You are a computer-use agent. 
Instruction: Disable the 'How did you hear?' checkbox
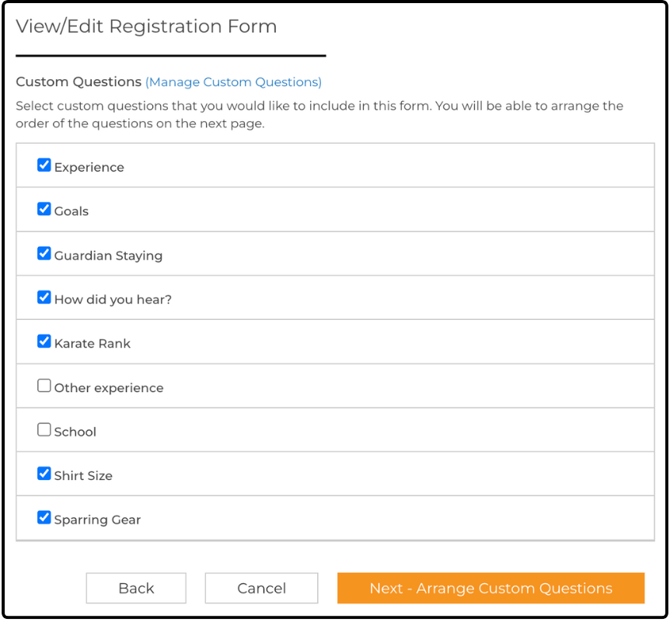[x=44, y=297]
